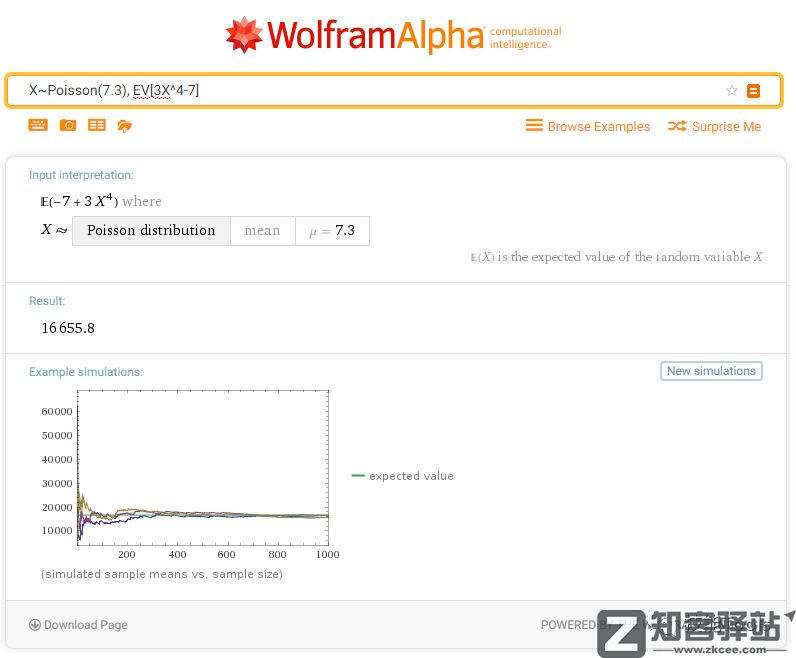Click the Surprise Me link
Screen dimensions: 796x658
pyautogui.click(x=714, y=126)
